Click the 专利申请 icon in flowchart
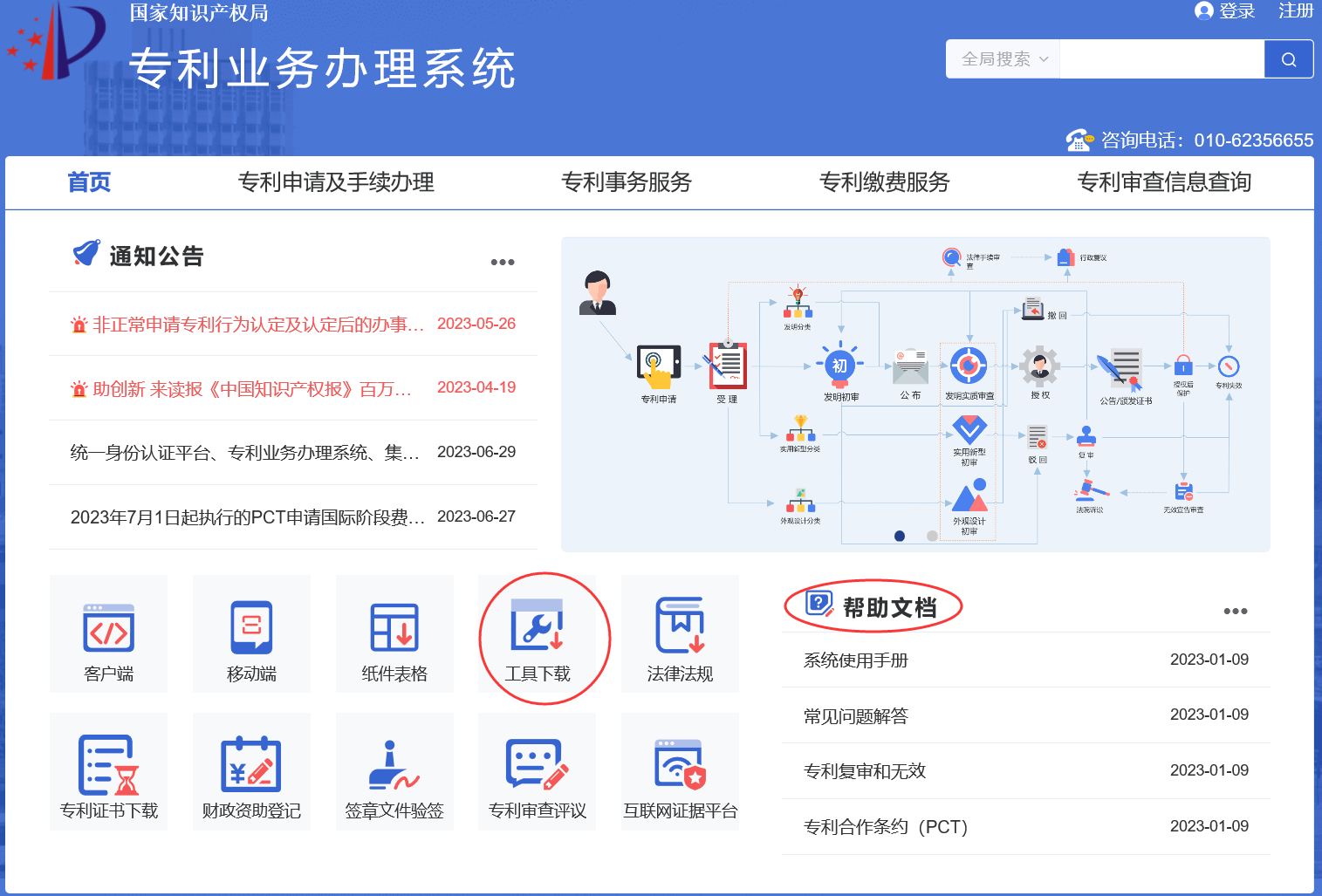Image resolution: width=1322 pixels, height=896 pixels. (x=658, y=366)
